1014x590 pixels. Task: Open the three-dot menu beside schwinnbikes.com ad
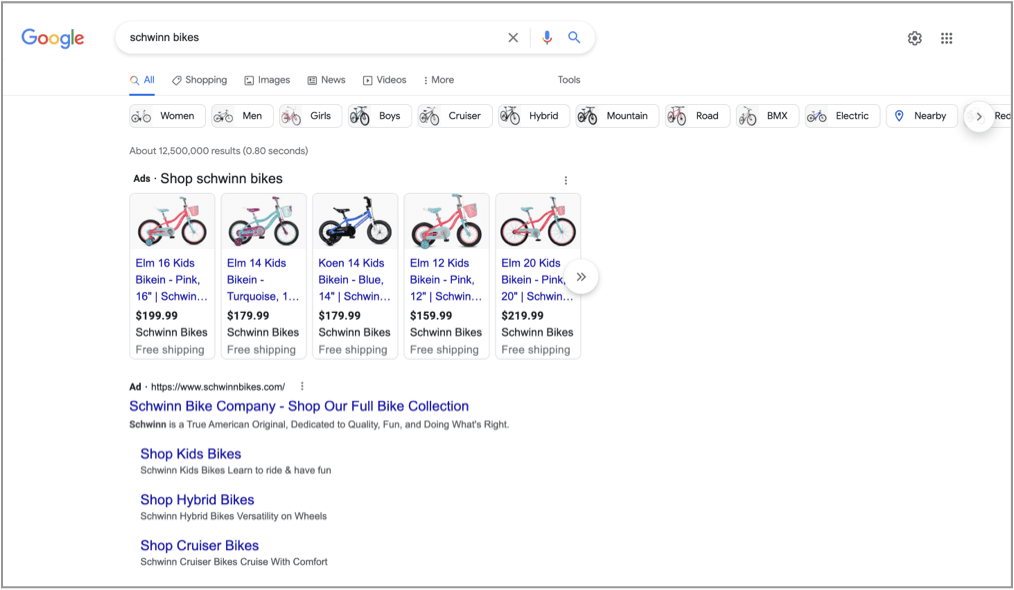coord(302,386)
